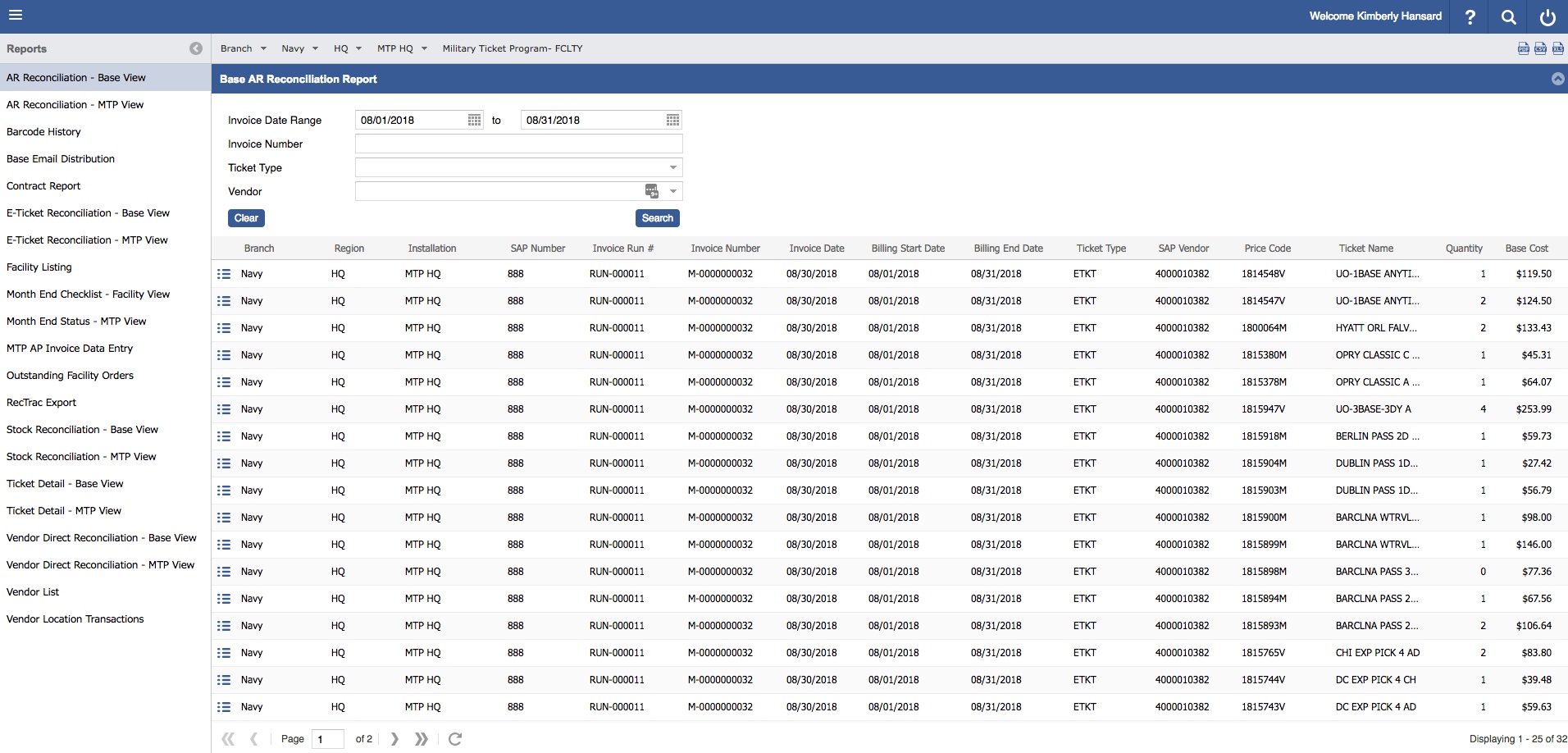Select Vendor List in Reports sidebar
1568x753 pixels.
33,592
